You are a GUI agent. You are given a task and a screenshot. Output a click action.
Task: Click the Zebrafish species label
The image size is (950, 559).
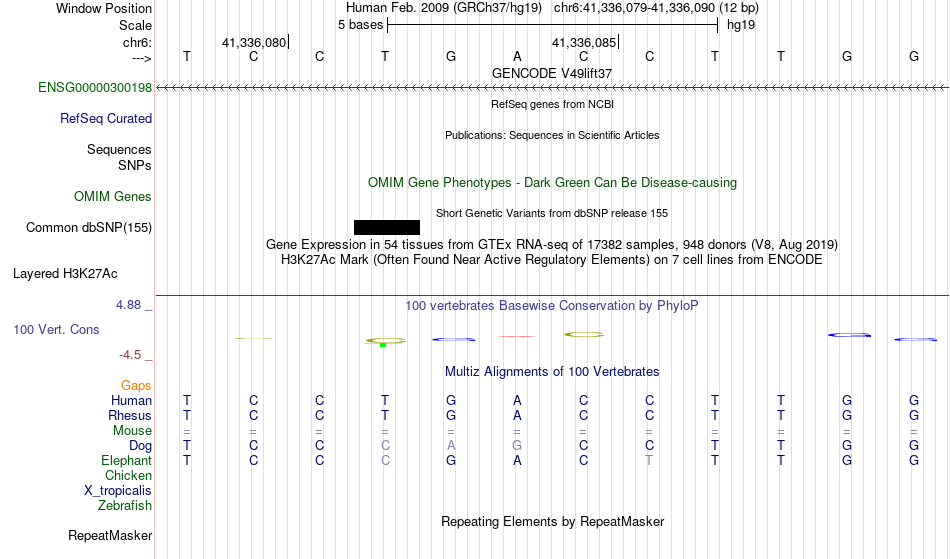click(125, 505)
